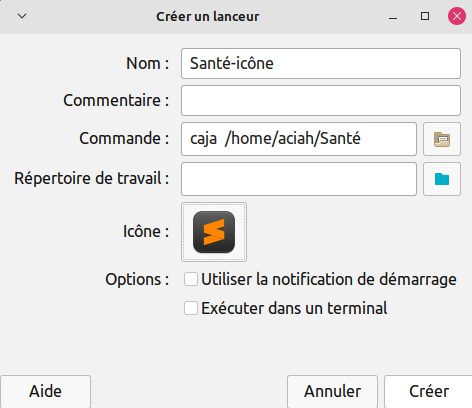Close the dialog with the red X
This screenshot has width=472, height=408.
tap(457, 16)
